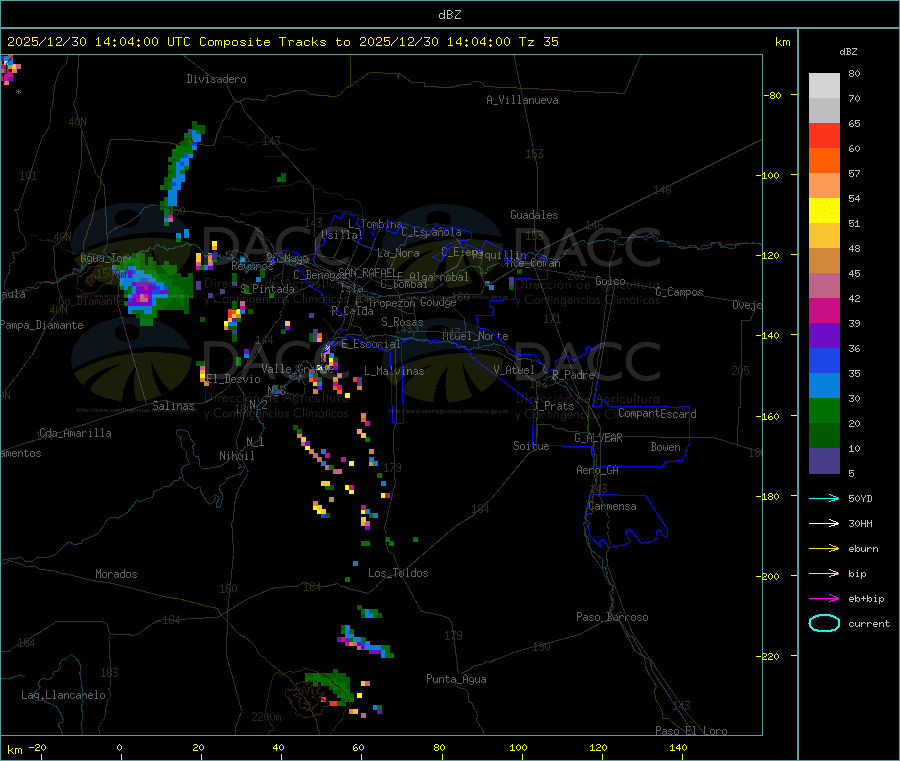Click the 100 km x-axis tick label
The height and width of the screenshot is (761, 900).
(518, 747)
